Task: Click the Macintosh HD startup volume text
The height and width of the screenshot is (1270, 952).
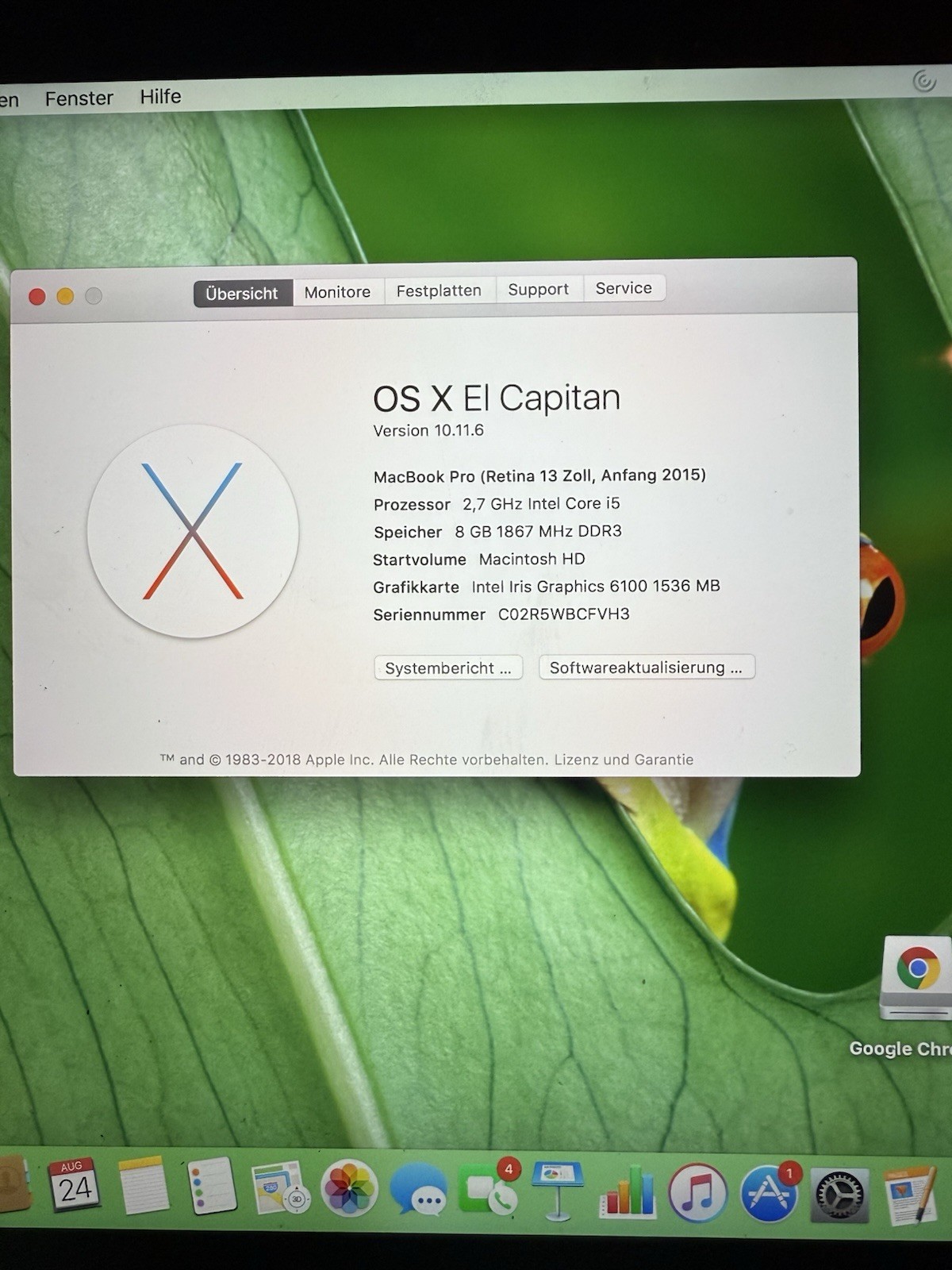Action: 532,559
